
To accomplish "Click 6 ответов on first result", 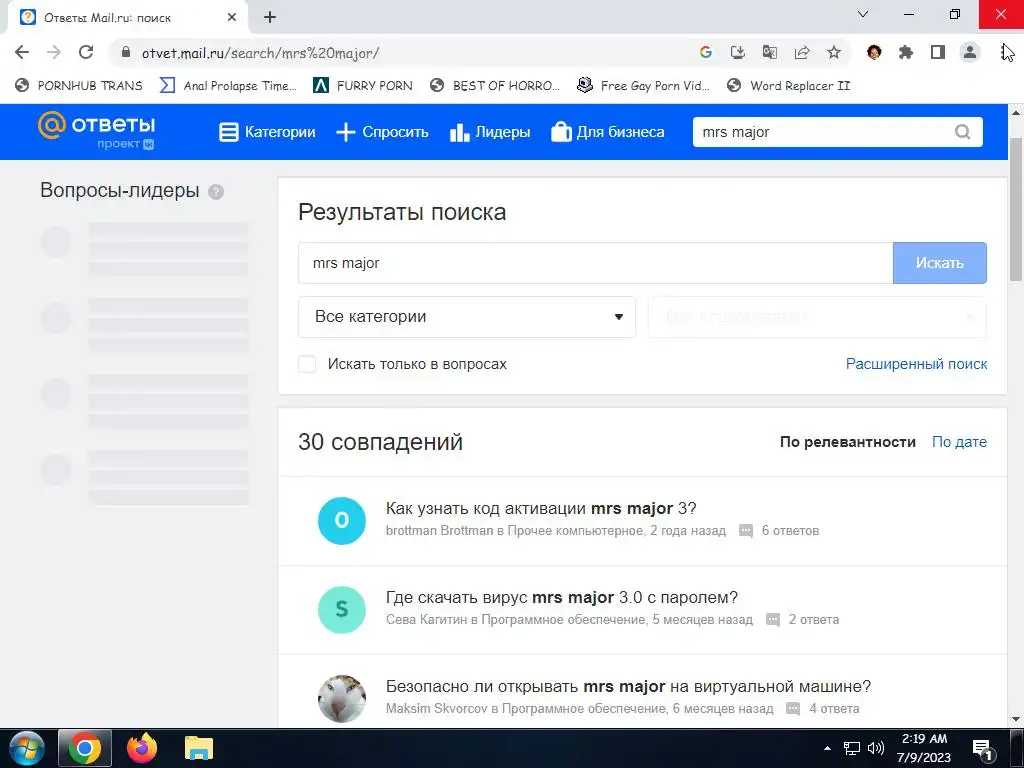I will [x=790, y=531].
